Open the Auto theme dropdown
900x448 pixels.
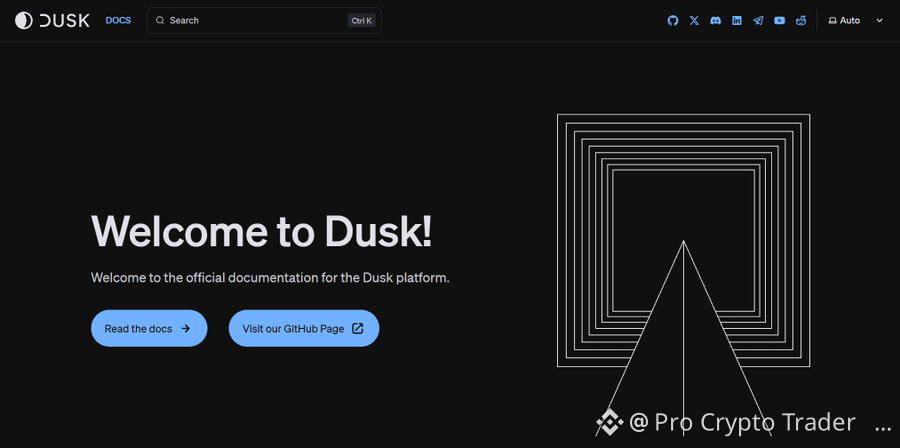tap(855, 21)
